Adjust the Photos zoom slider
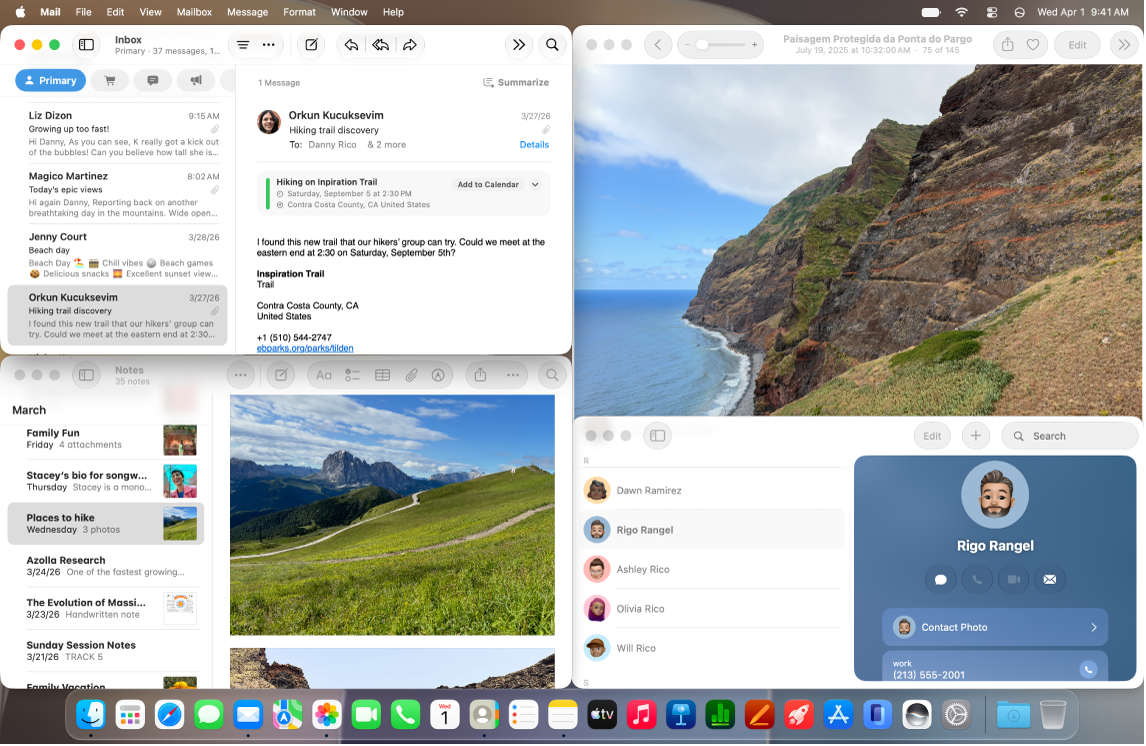 [702, 45]
